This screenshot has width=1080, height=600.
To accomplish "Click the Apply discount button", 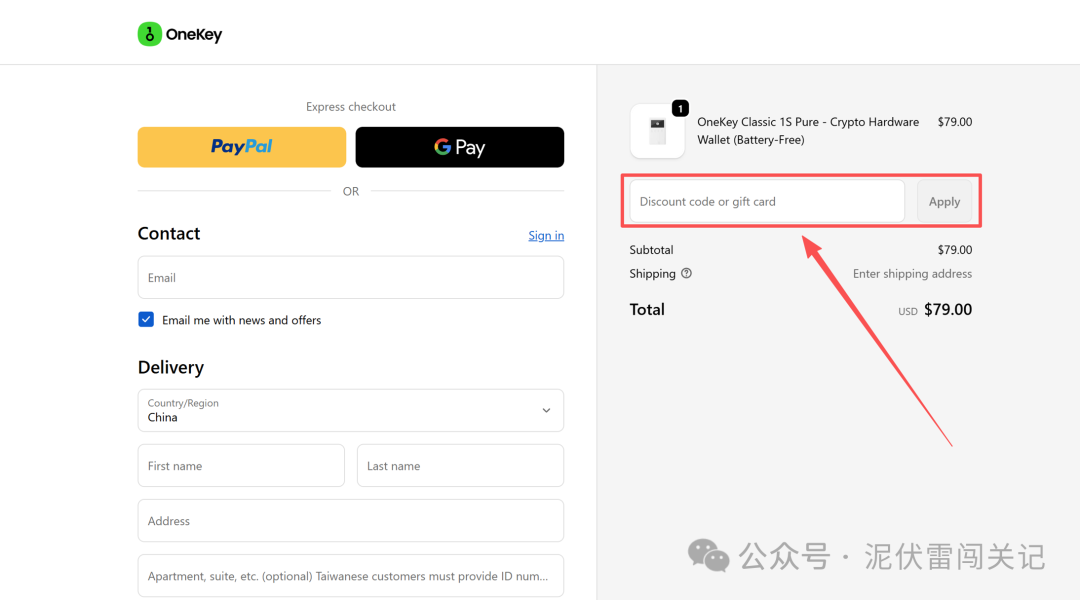I will click(x=944, y=201).
